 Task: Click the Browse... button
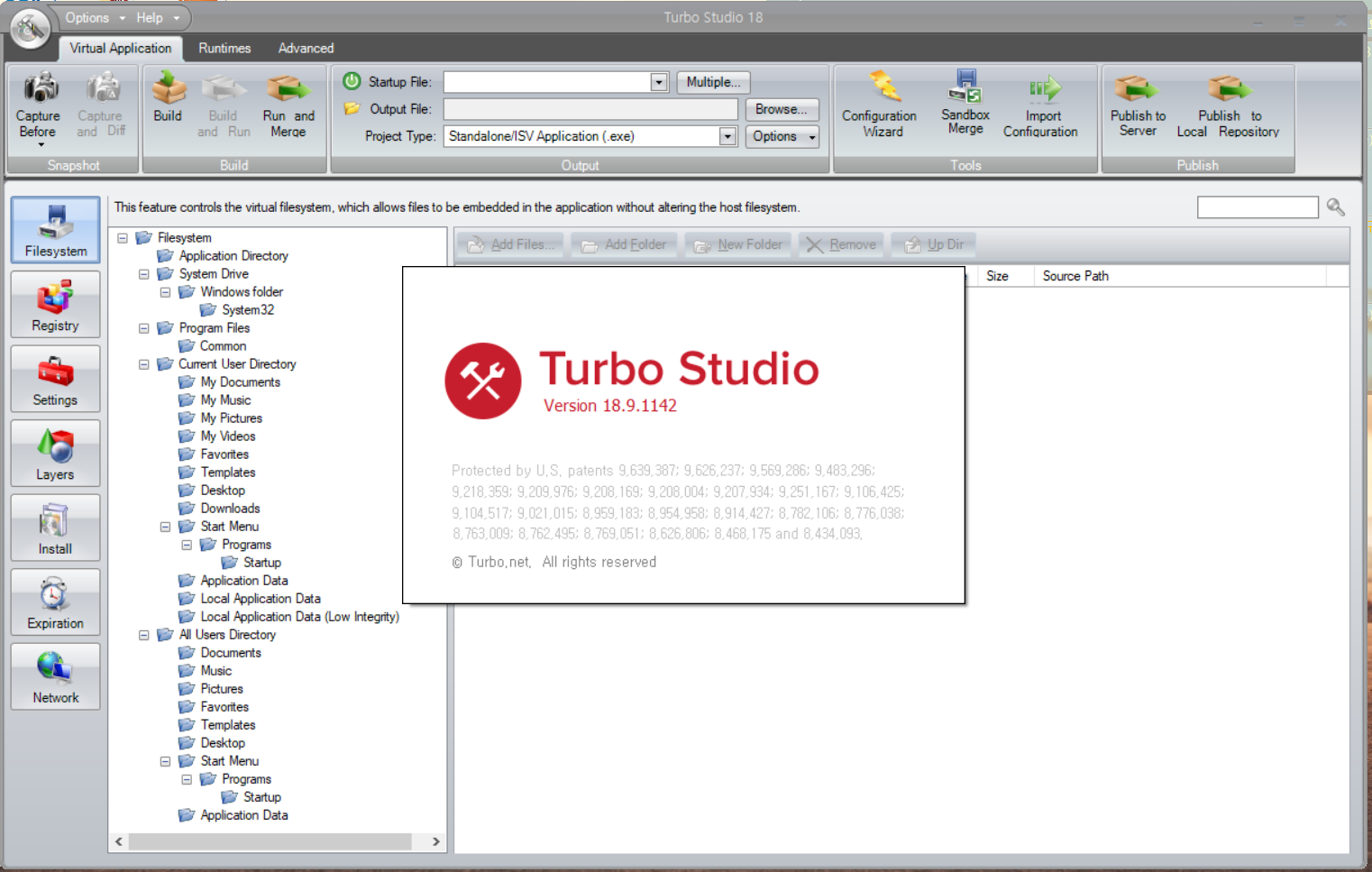[x=782, y=109]
